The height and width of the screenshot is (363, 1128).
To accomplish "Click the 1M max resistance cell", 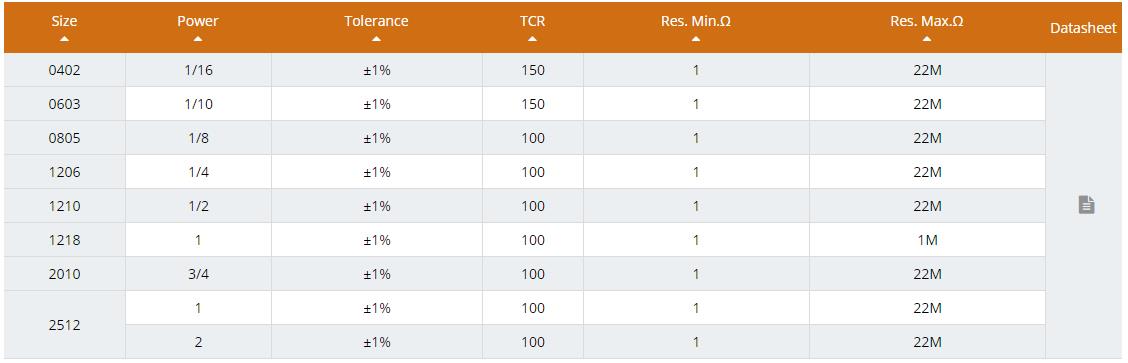I will click(x=927, y=240).
